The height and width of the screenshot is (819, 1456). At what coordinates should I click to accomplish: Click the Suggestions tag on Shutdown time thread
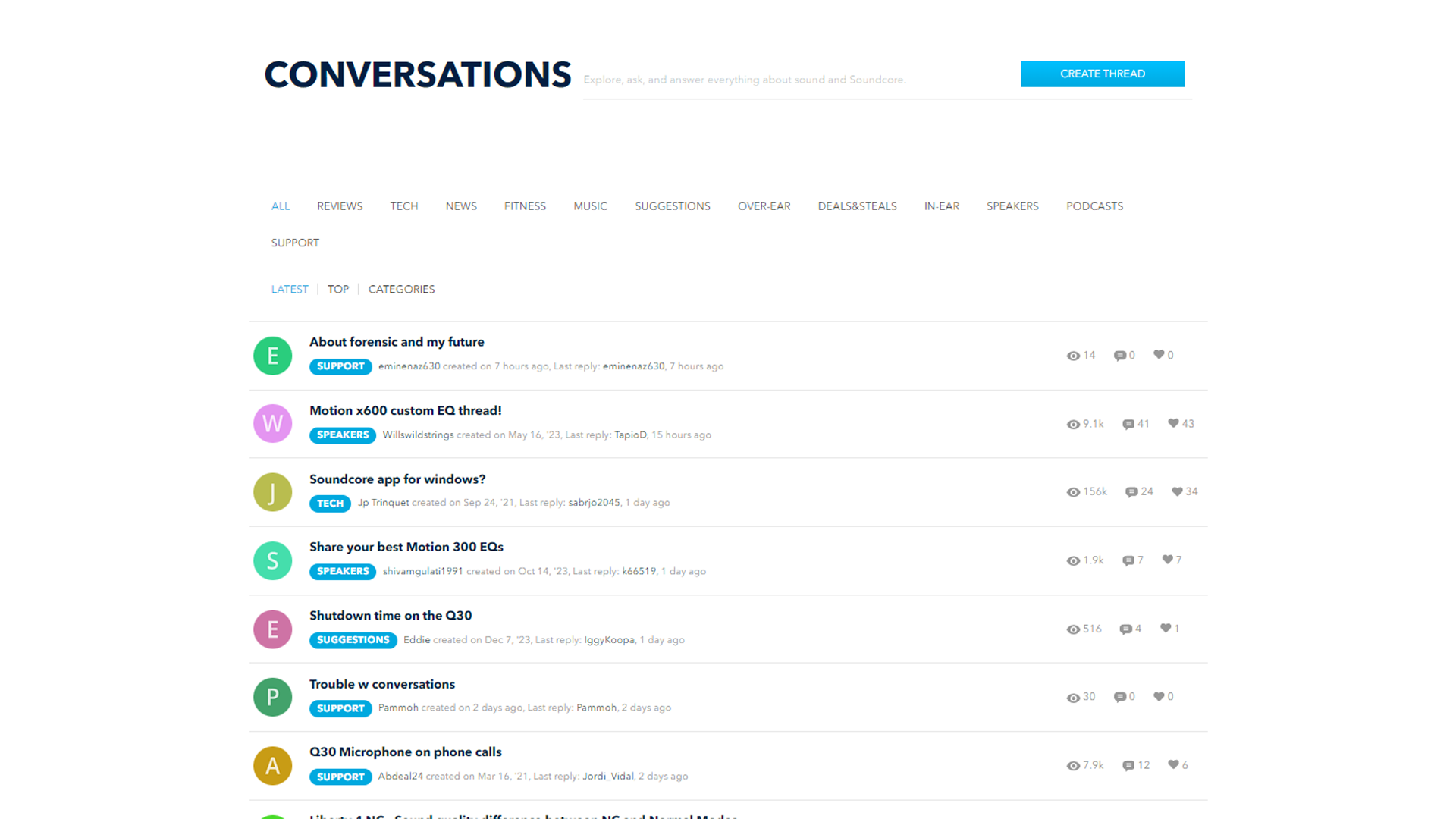coord(353,640)
